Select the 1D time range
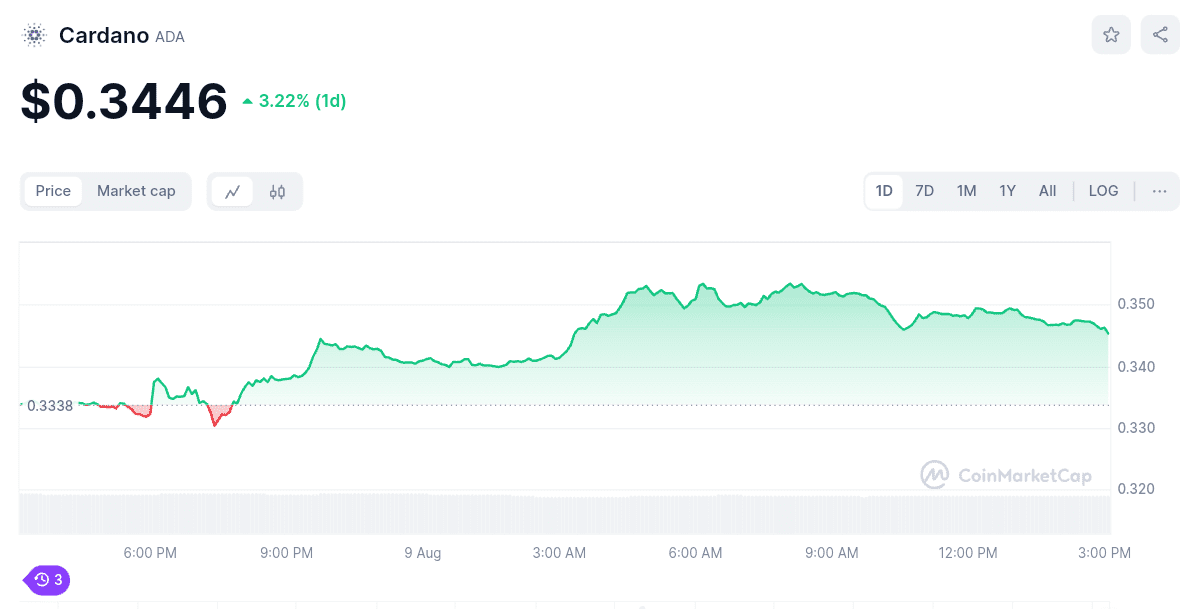Screen dimensions: 1197x609 tap(884, 191)
